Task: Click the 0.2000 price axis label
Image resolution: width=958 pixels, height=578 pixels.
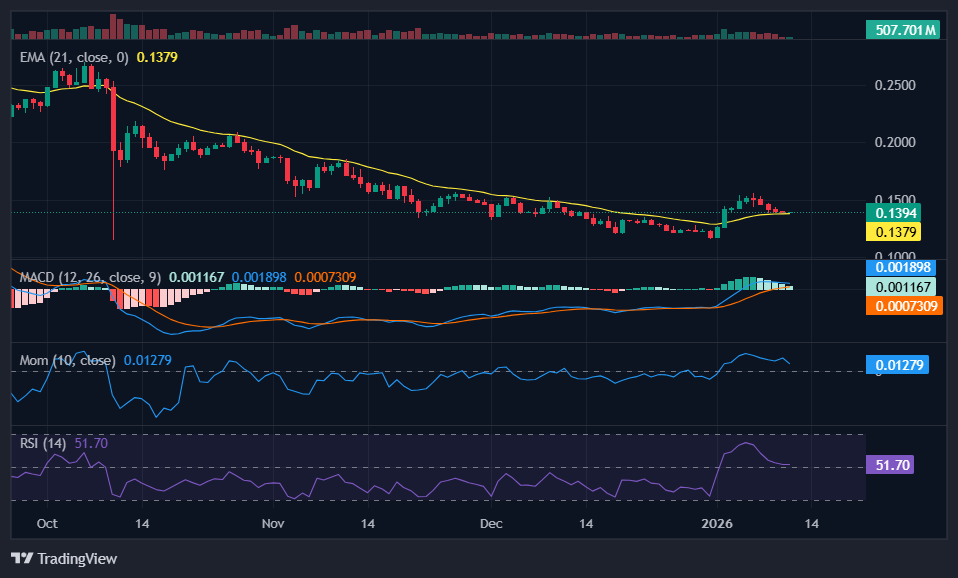Action: (x=895, y=142)
